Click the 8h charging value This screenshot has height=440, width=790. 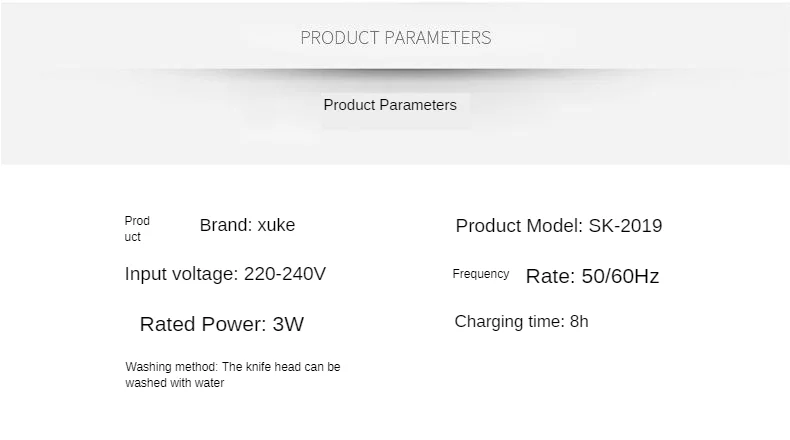point(579,322)
